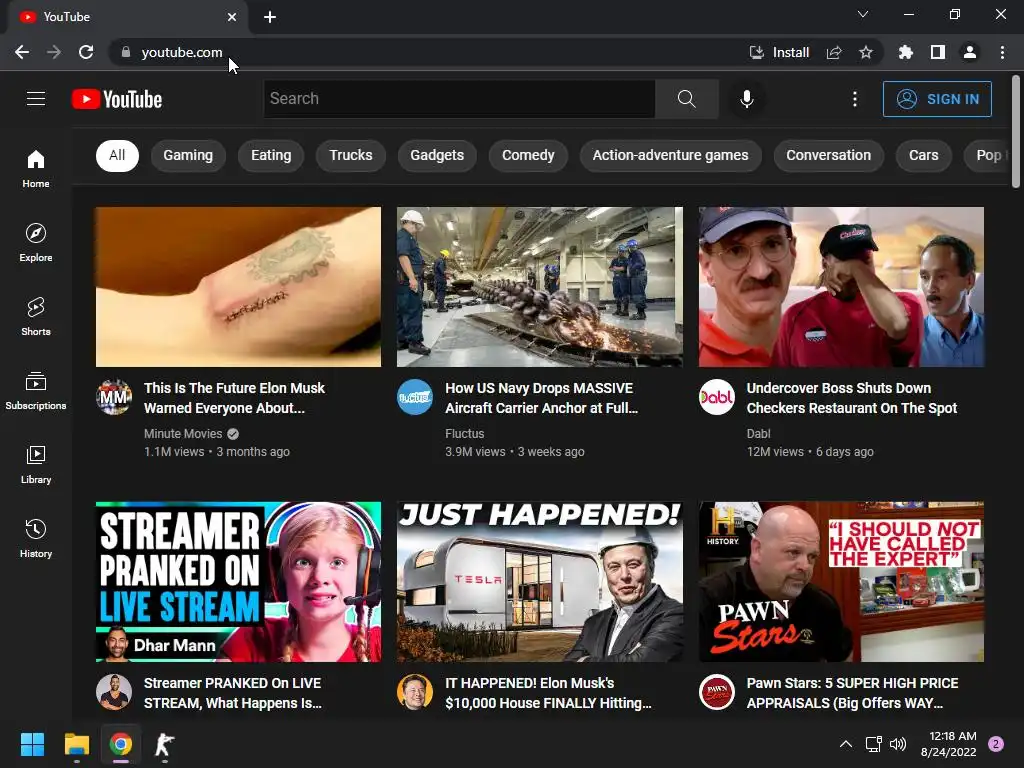Viewport: 1024px width, 768px height.
Task: Open the hamburger guide menu
Action: point(36,99)
